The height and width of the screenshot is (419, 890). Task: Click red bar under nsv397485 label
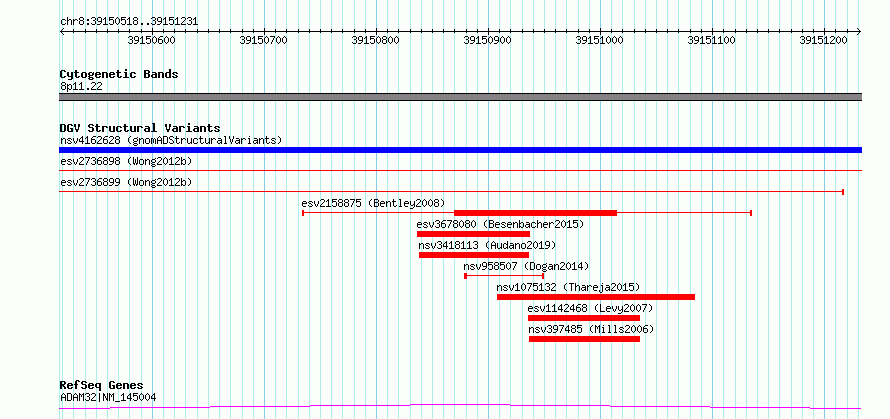[x=585, y=339]
